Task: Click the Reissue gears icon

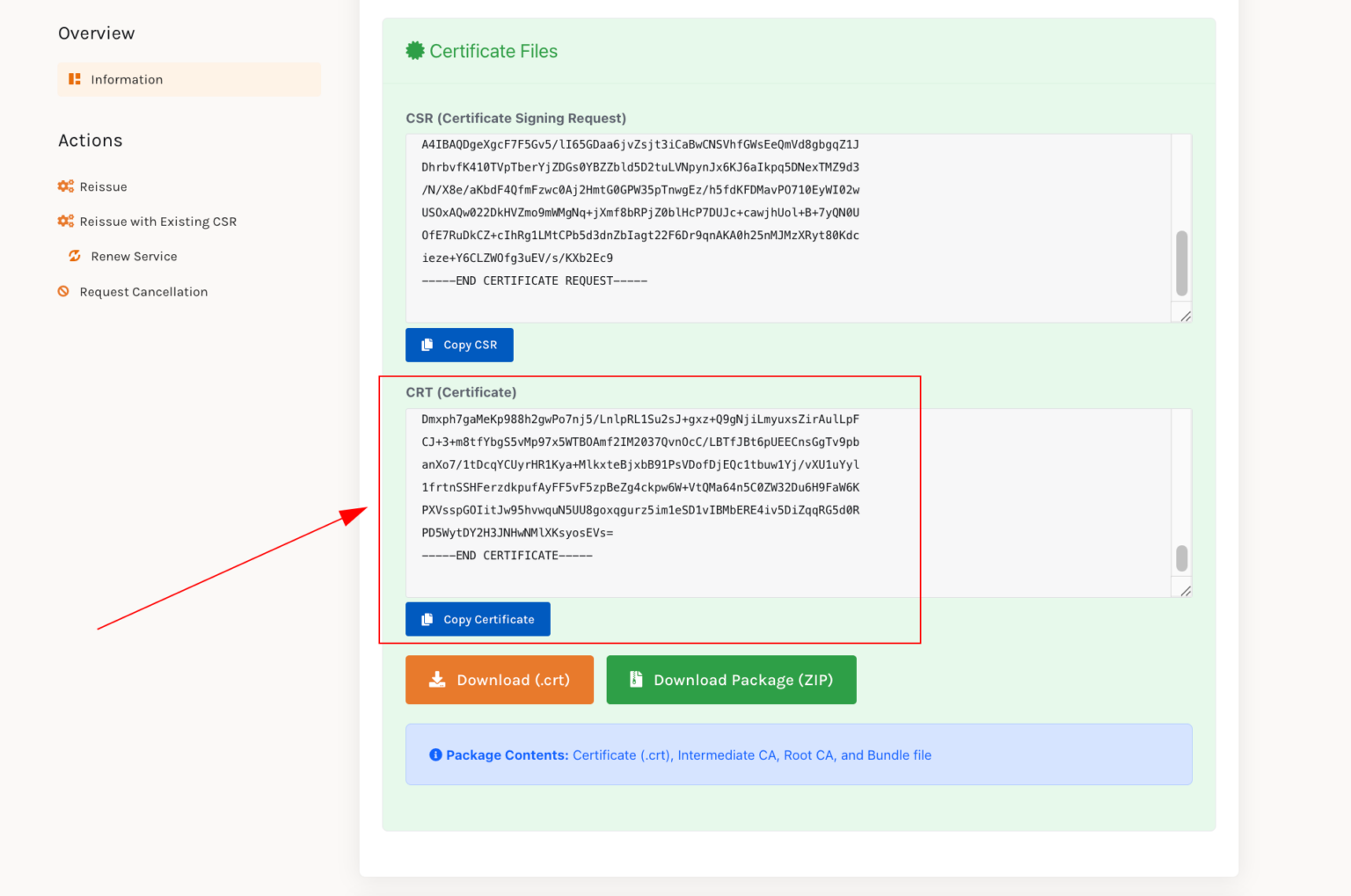Action: pyautogui.click(x=65, y=186)
